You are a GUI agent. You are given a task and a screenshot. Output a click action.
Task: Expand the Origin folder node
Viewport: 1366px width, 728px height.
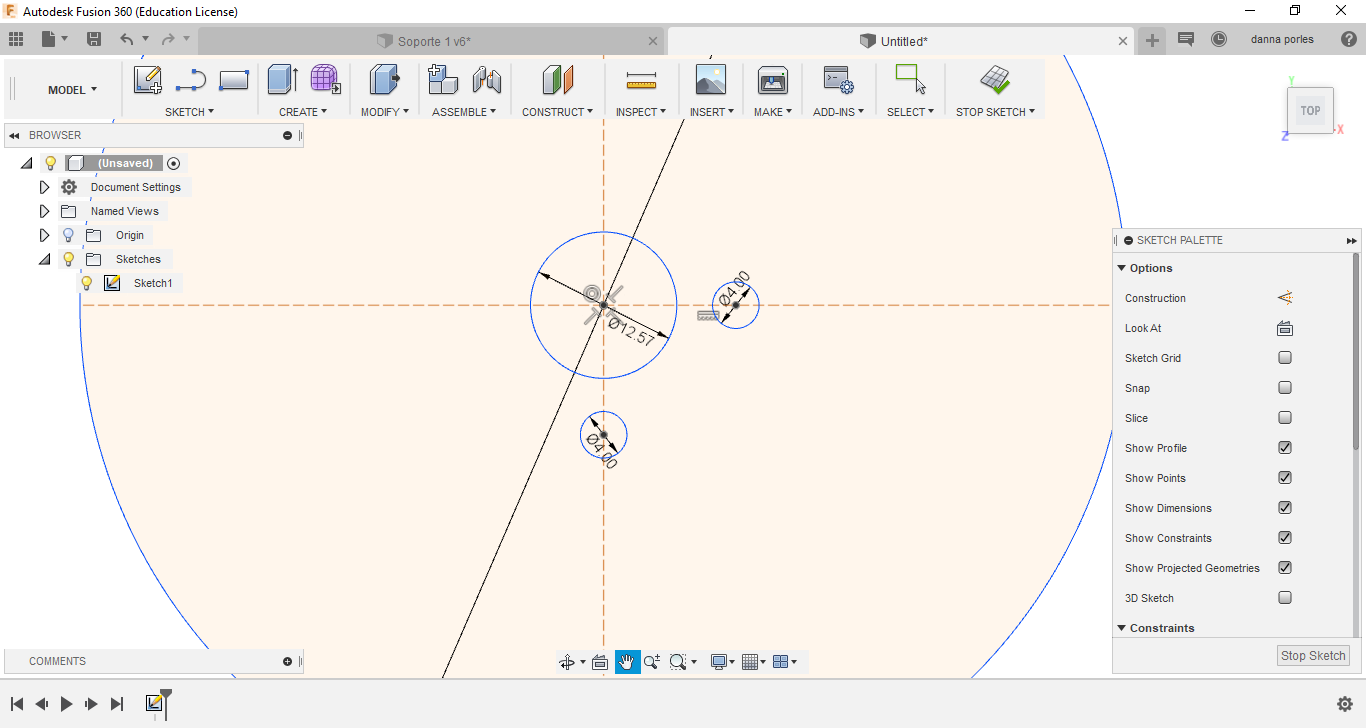pos(44,235)
